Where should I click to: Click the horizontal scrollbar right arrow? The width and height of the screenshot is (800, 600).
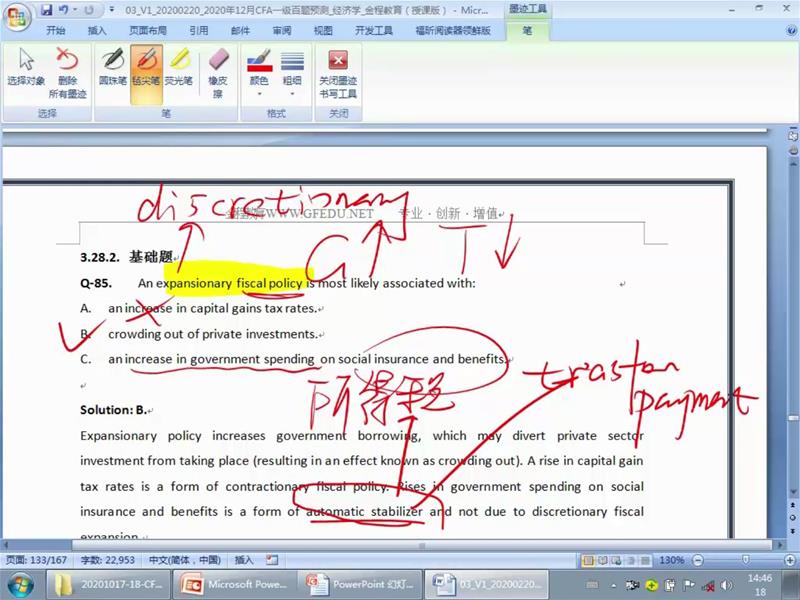point(779,545)
